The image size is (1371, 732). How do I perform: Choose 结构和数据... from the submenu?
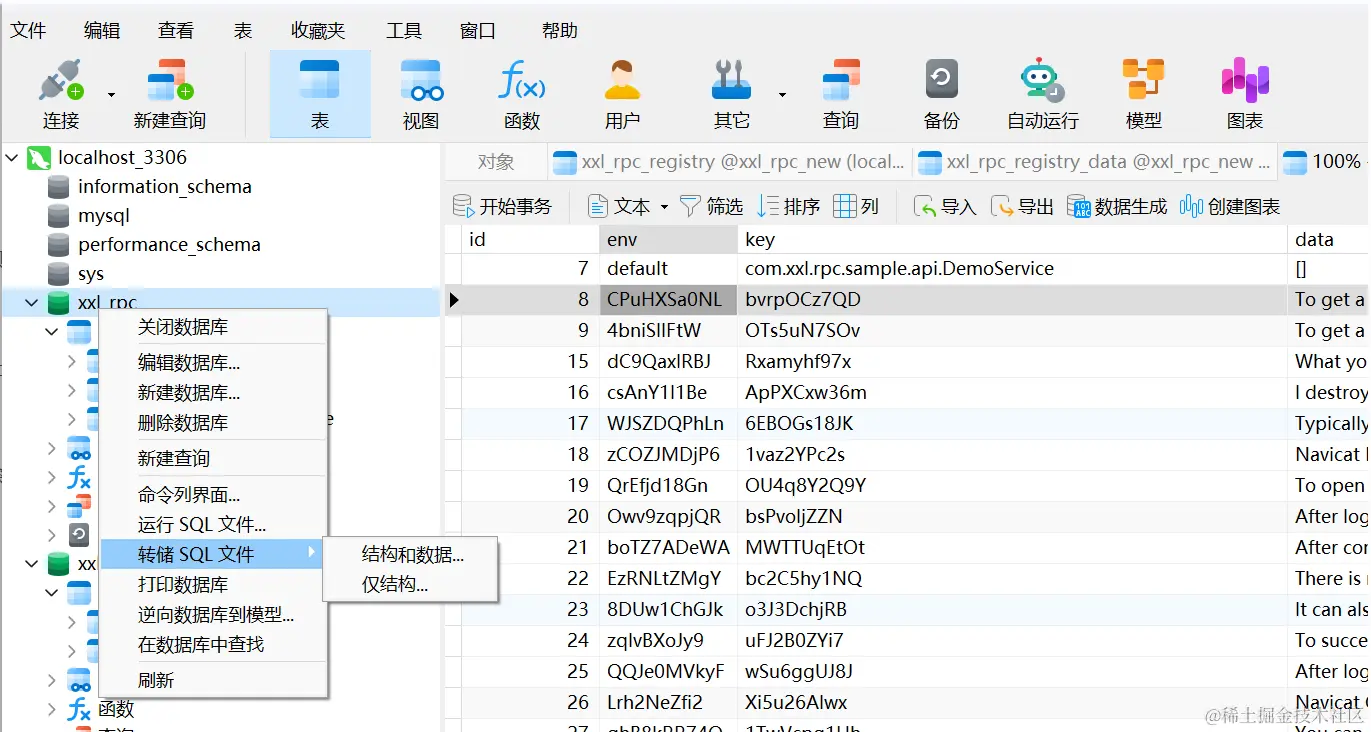point(412,555)
